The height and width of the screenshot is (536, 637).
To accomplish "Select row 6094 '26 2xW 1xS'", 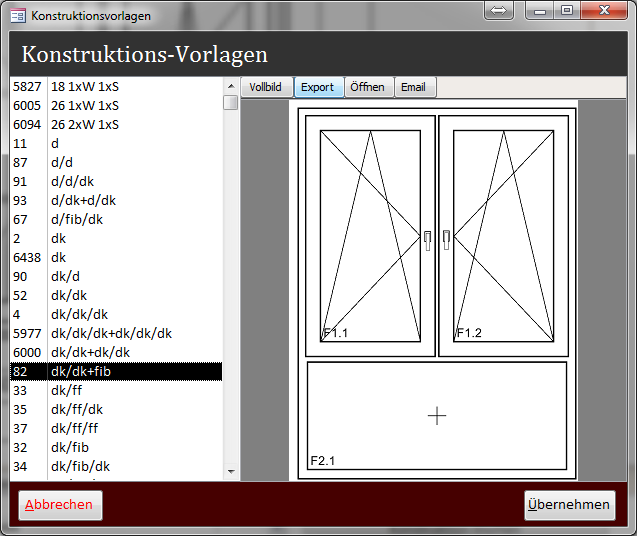I will click(116, 125).
